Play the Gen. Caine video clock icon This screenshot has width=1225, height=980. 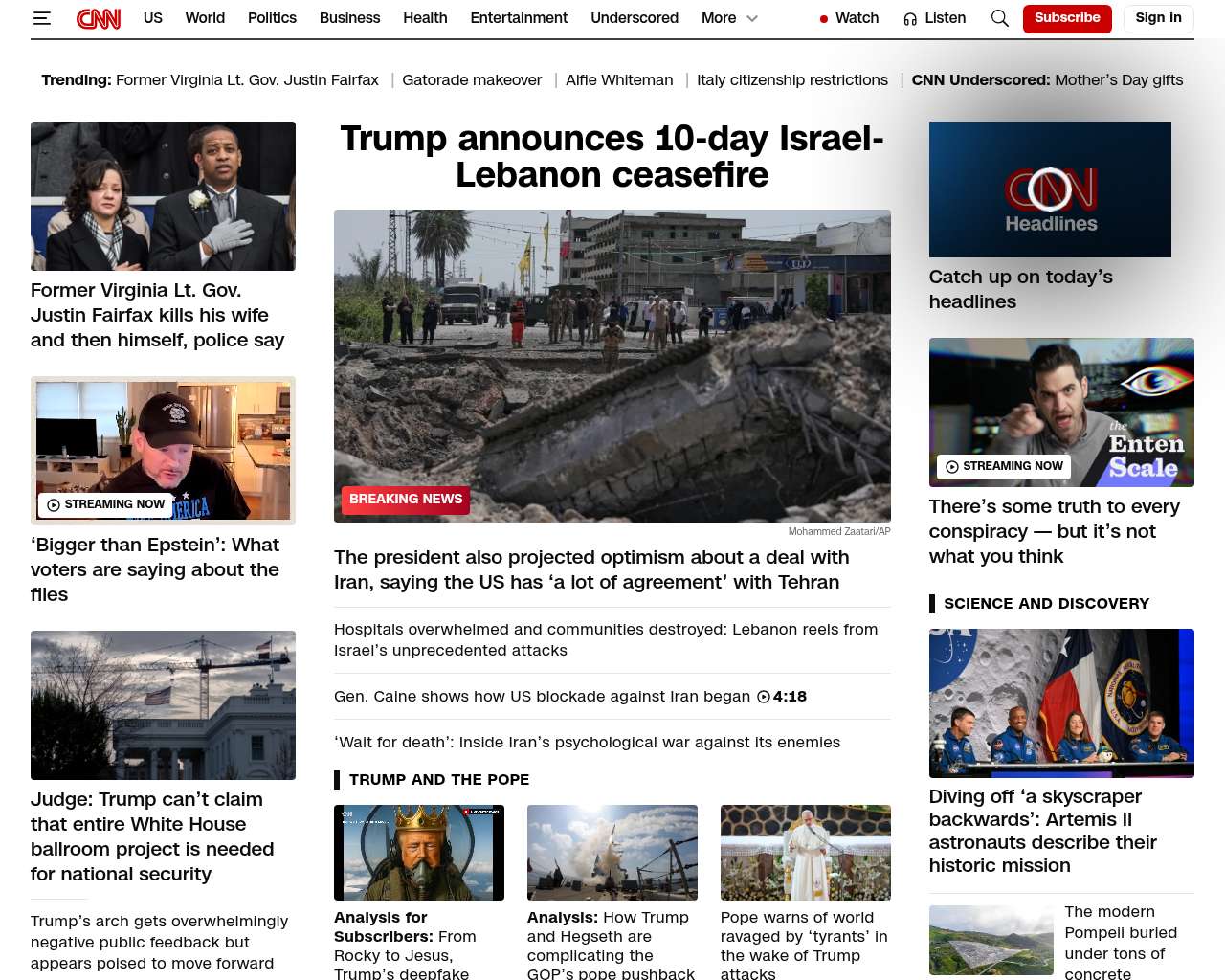tap(764, 697)
